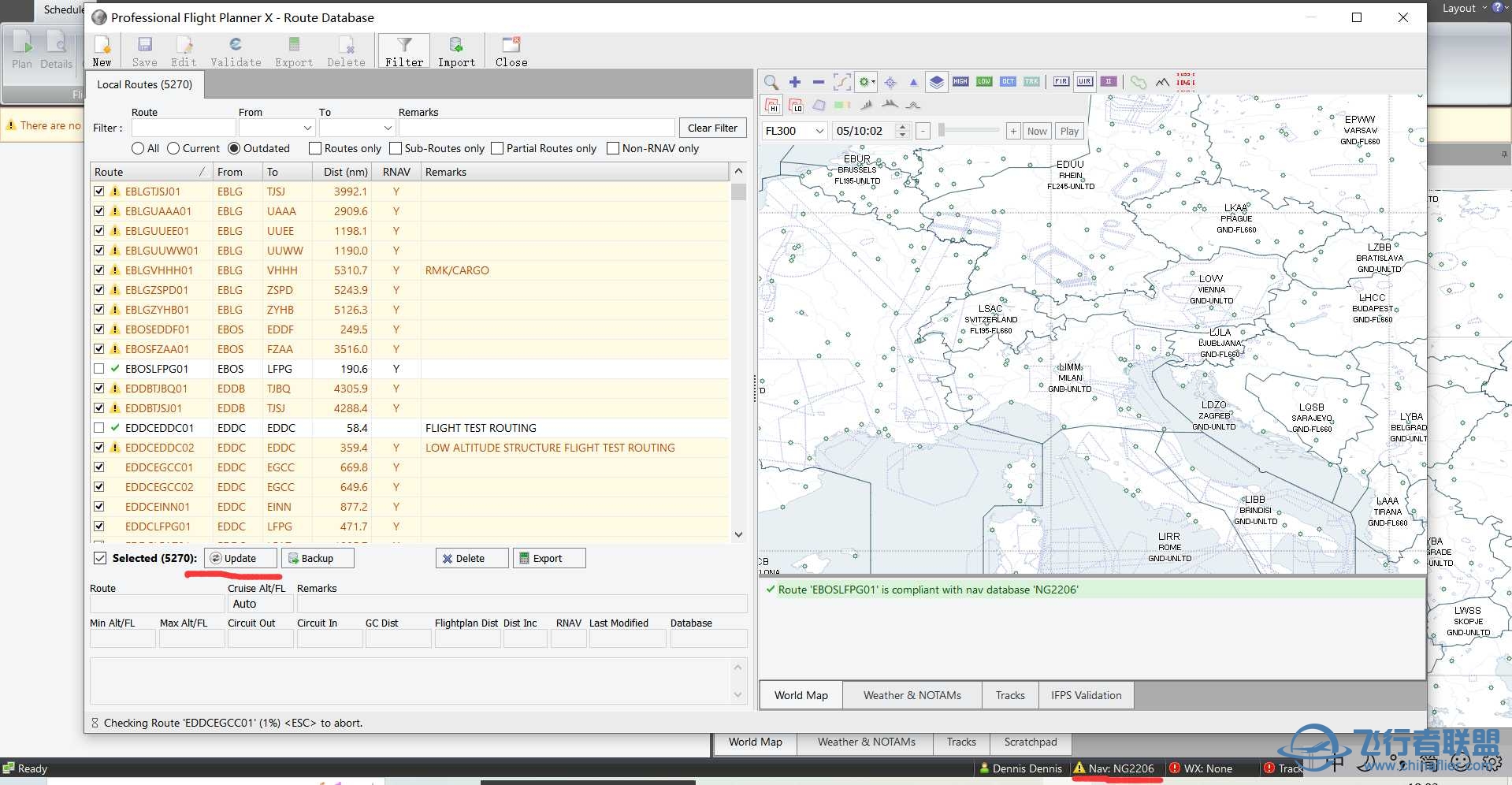The height and width of the screenshot is (785, 1512).
Task: Click the Now time button
Action: (x=1037, y=131)
